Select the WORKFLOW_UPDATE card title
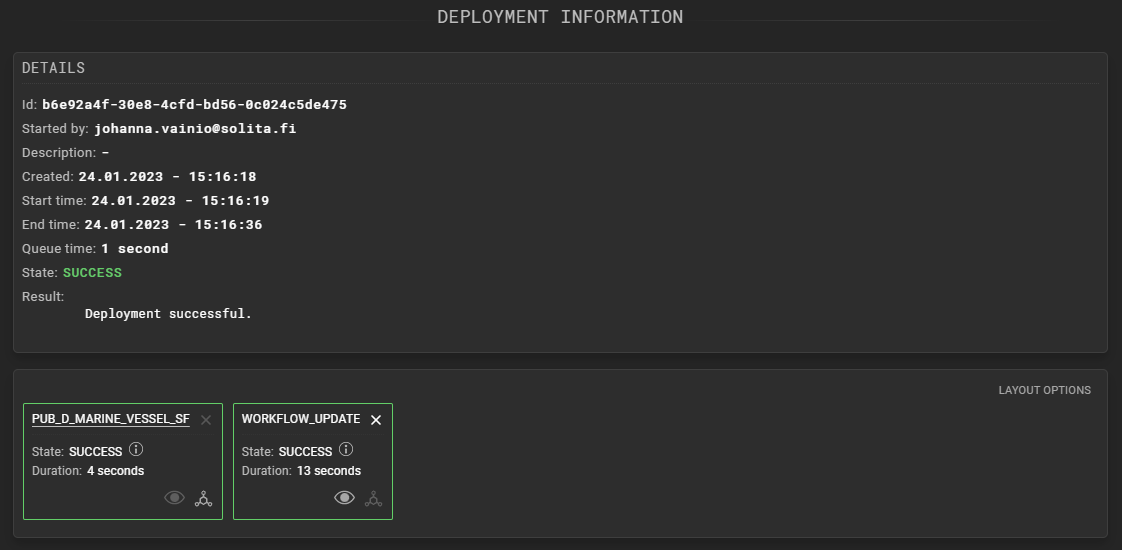This screenshot has height=550, width=1122. (301, 419)
